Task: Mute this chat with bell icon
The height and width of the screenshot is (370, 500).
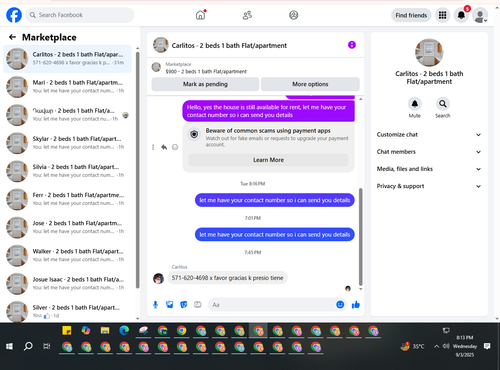Action: coord(415,104)
